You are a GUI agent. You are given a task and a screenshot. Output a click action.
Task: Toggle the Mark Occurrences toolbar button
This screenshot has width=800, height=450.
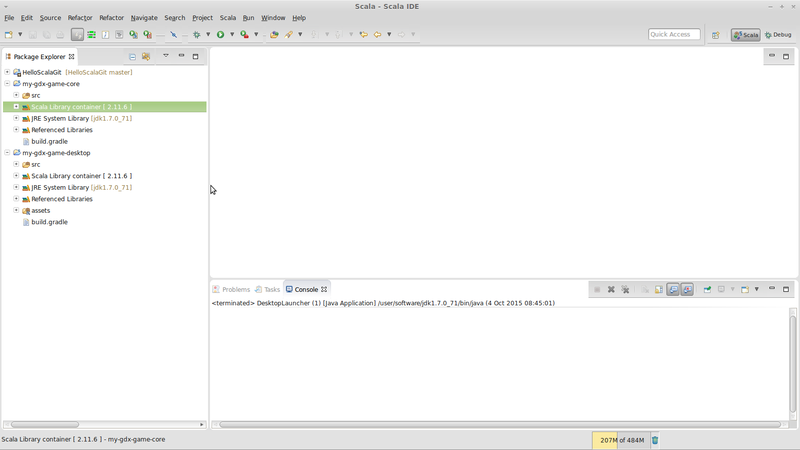[x=77, y=35]
